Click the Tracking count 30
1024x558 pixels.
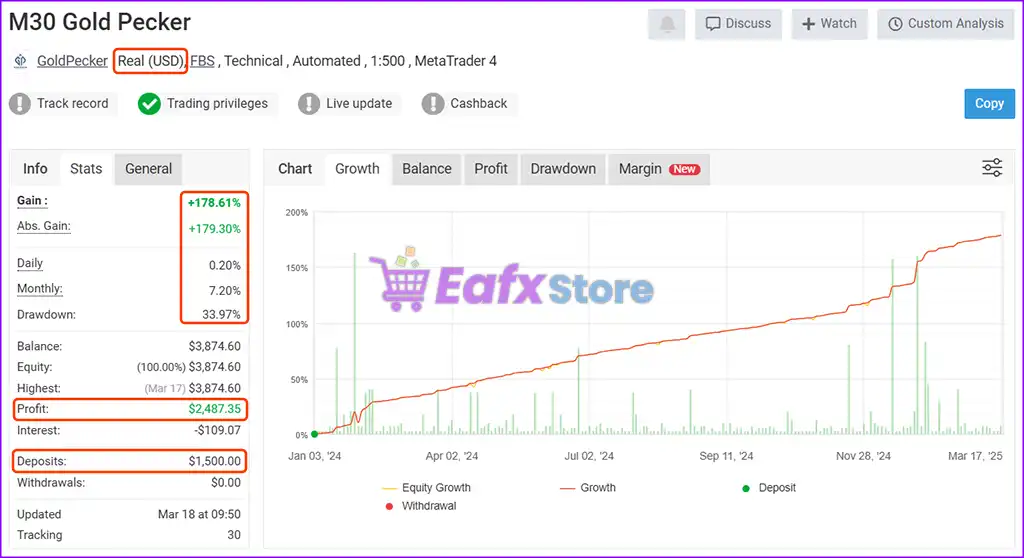coord(234,535)
